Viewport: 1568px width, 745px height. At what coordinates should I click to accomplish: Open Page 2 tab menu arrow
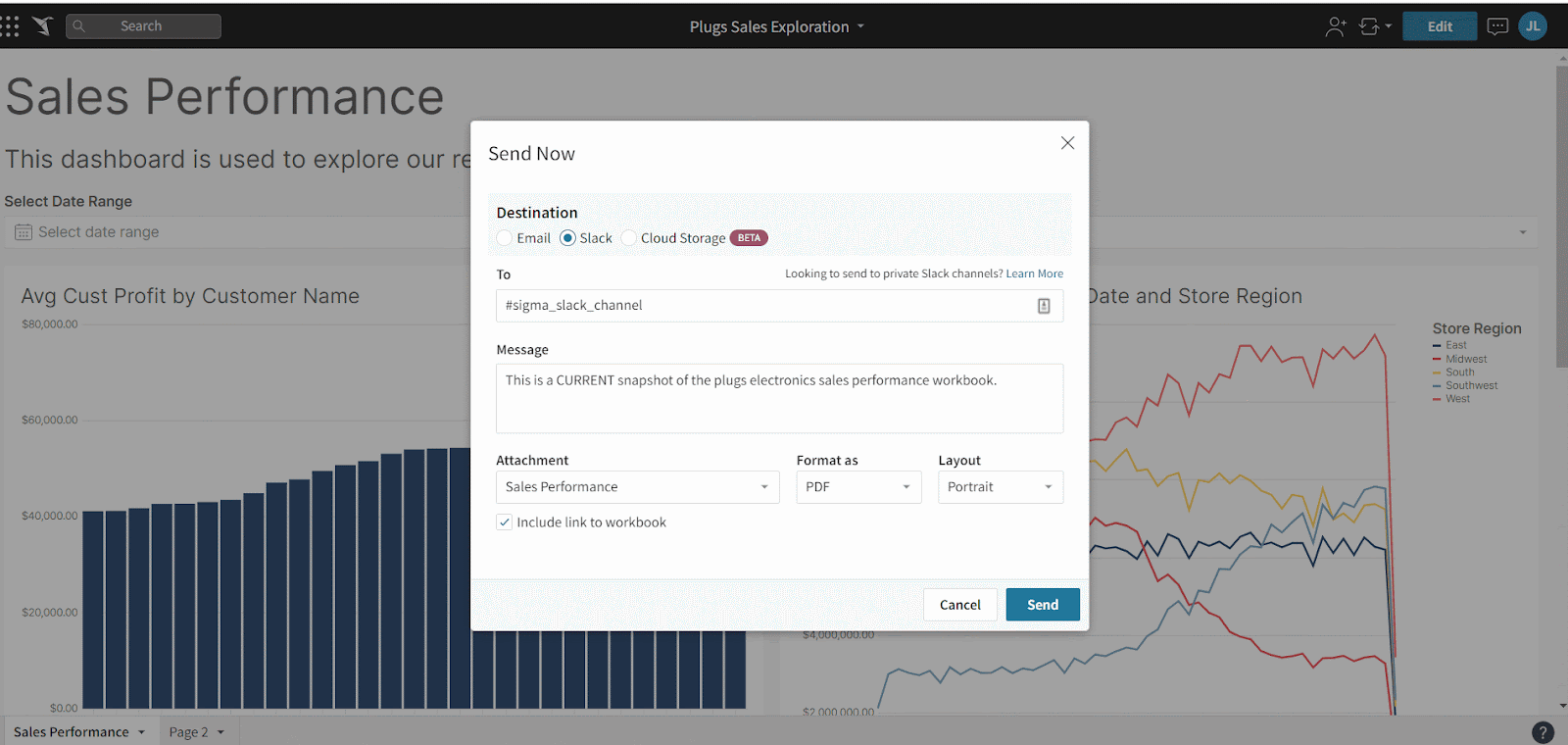click(x=220, y=732)
